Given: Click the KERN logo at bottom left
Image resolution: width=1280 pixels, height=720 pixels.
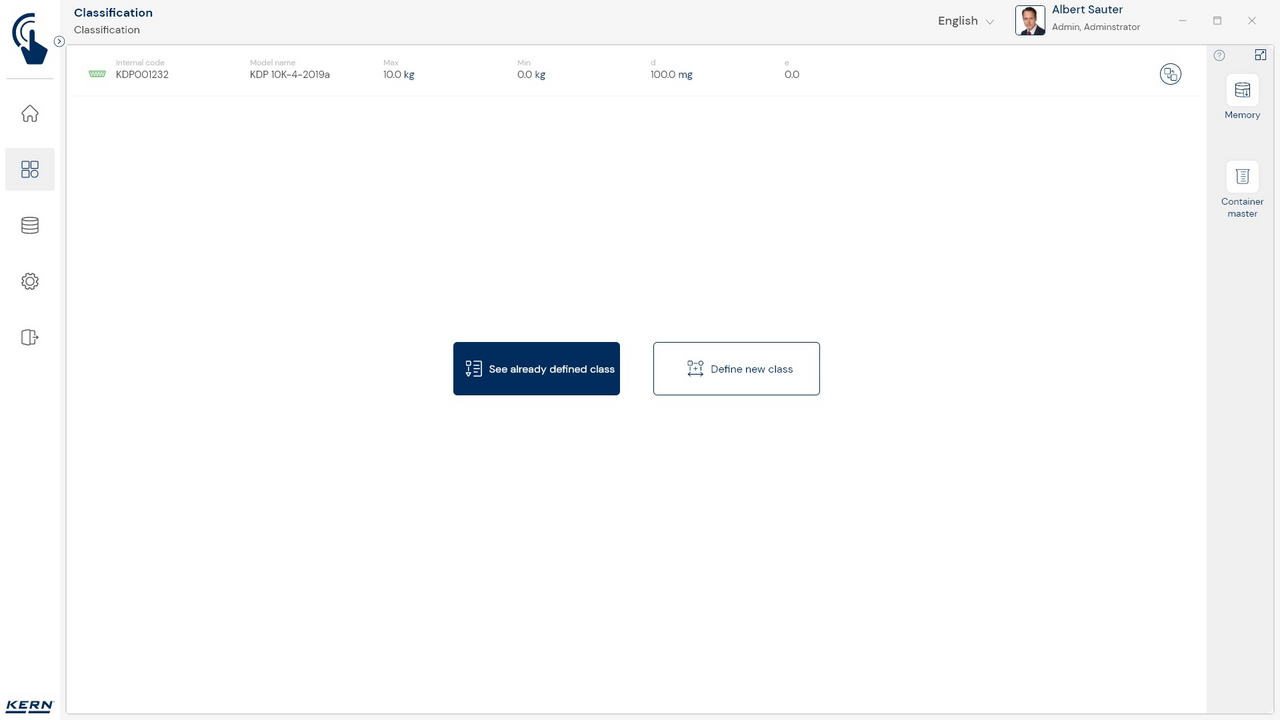Looking at the screenshot, I should (29, 706).
